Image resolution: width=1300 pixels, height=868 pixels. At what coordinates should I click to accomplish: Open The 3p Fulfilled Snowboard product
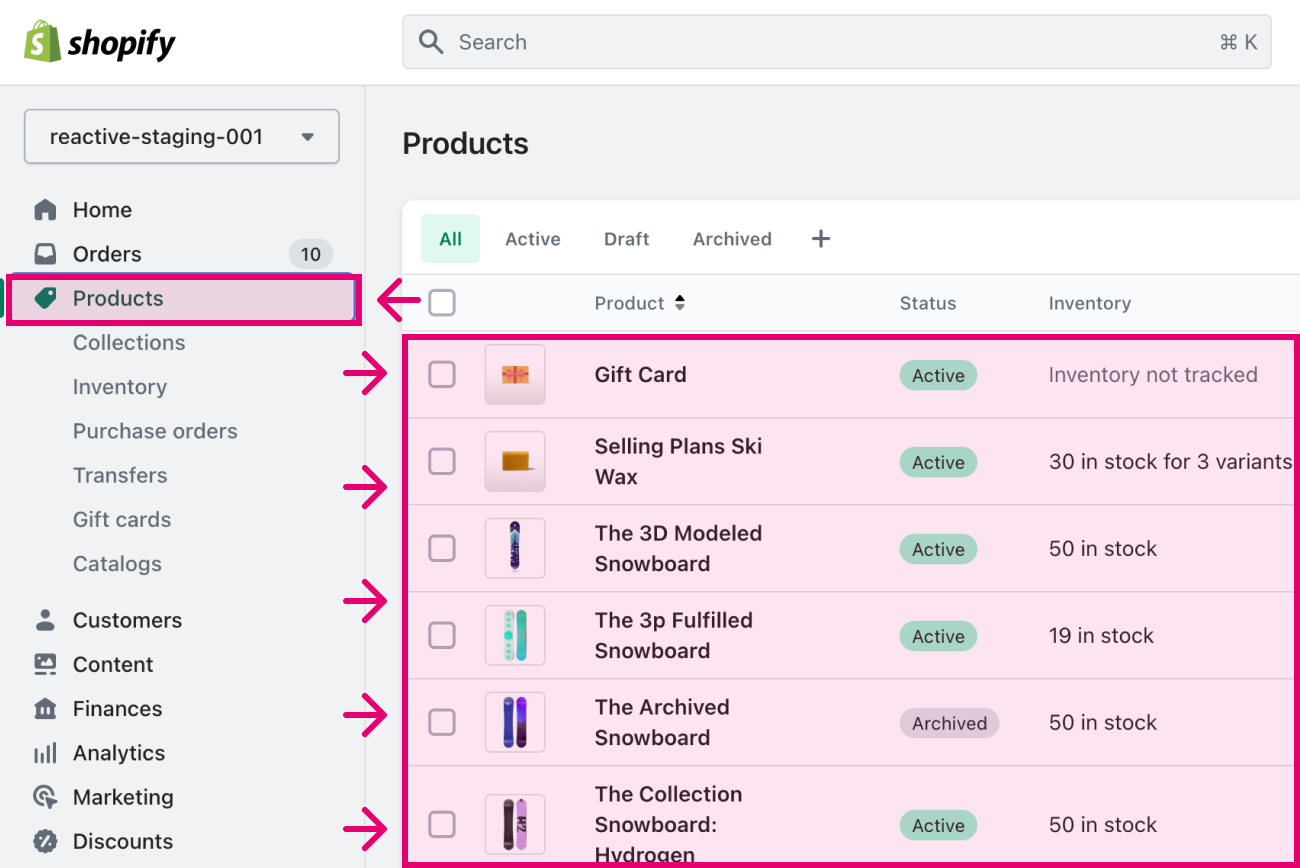pyautogui.click(x=673, y=636)
